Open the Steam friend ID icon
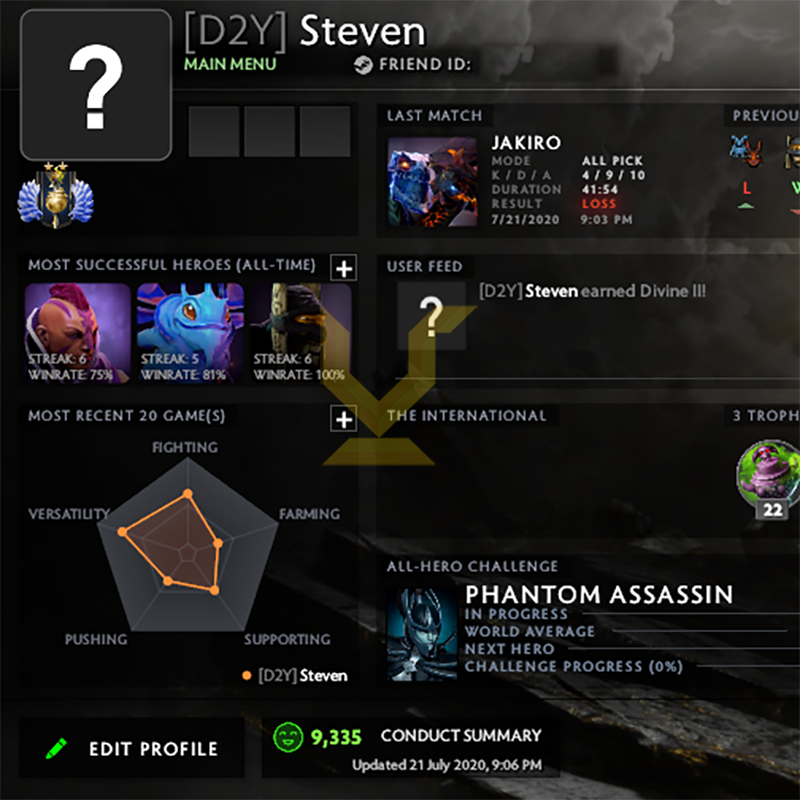The image size is (800, 800). point(363,65)
